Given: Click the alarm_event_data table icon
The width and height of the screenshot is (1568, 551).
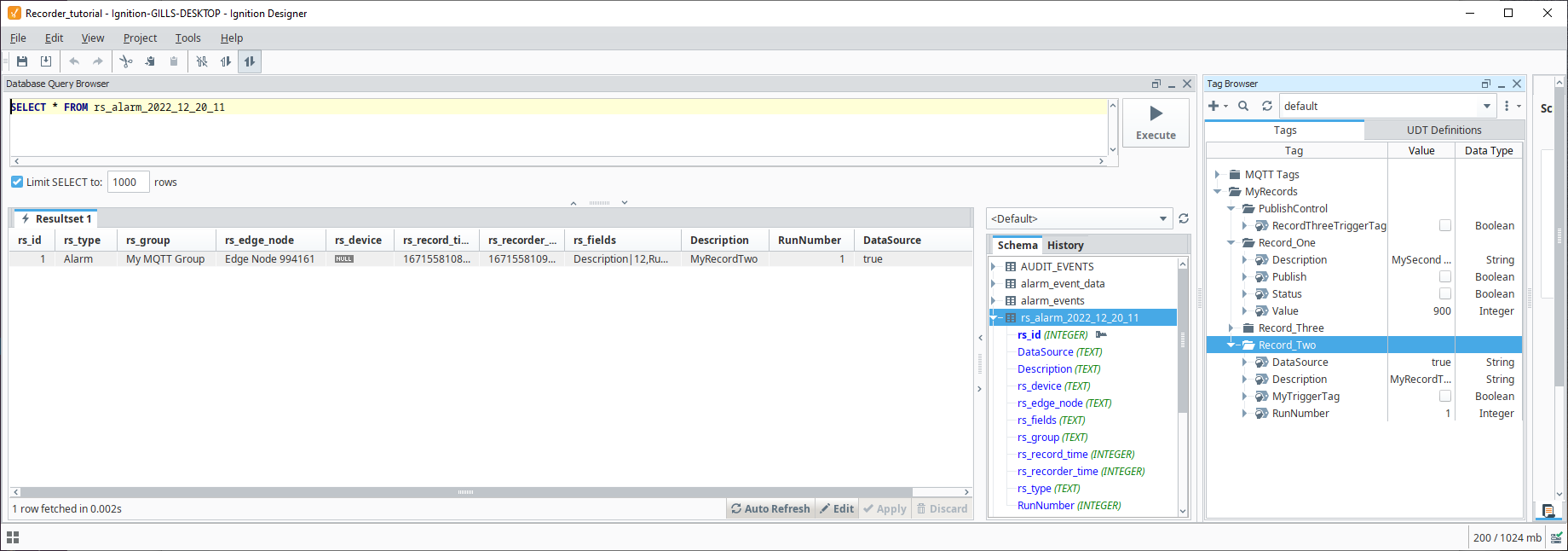Looking at the screenshot, I should [1011, 284].
